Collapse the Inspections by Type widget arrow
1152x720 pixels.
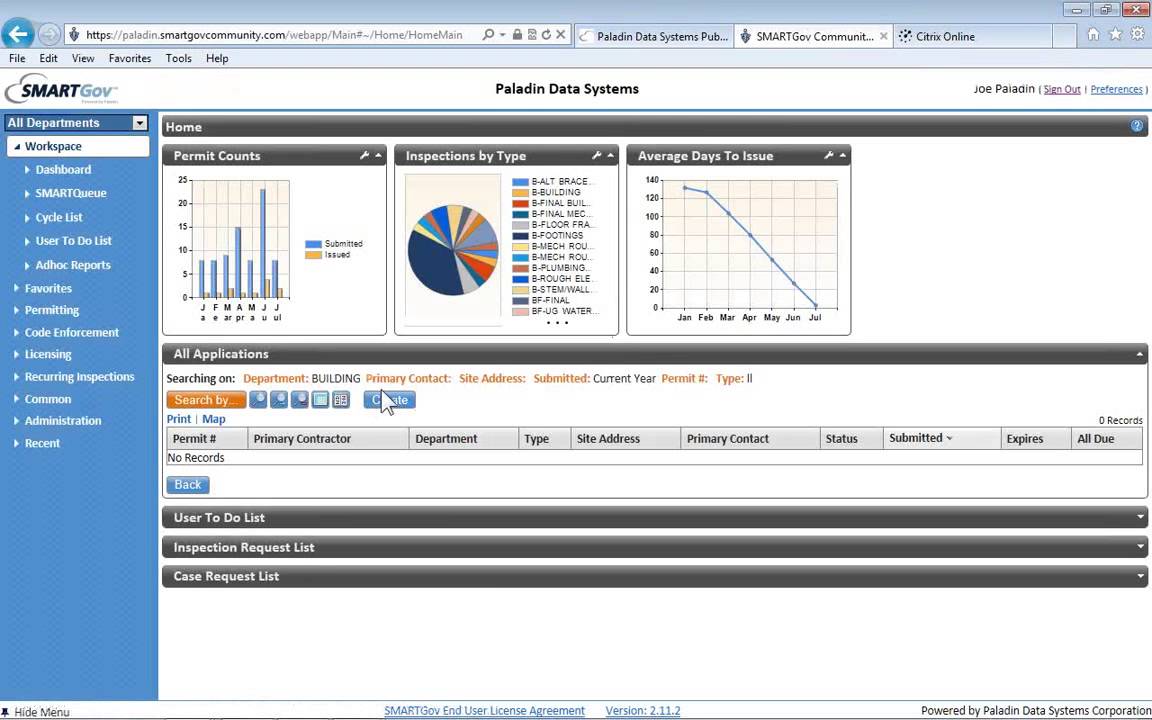[611, 156]
